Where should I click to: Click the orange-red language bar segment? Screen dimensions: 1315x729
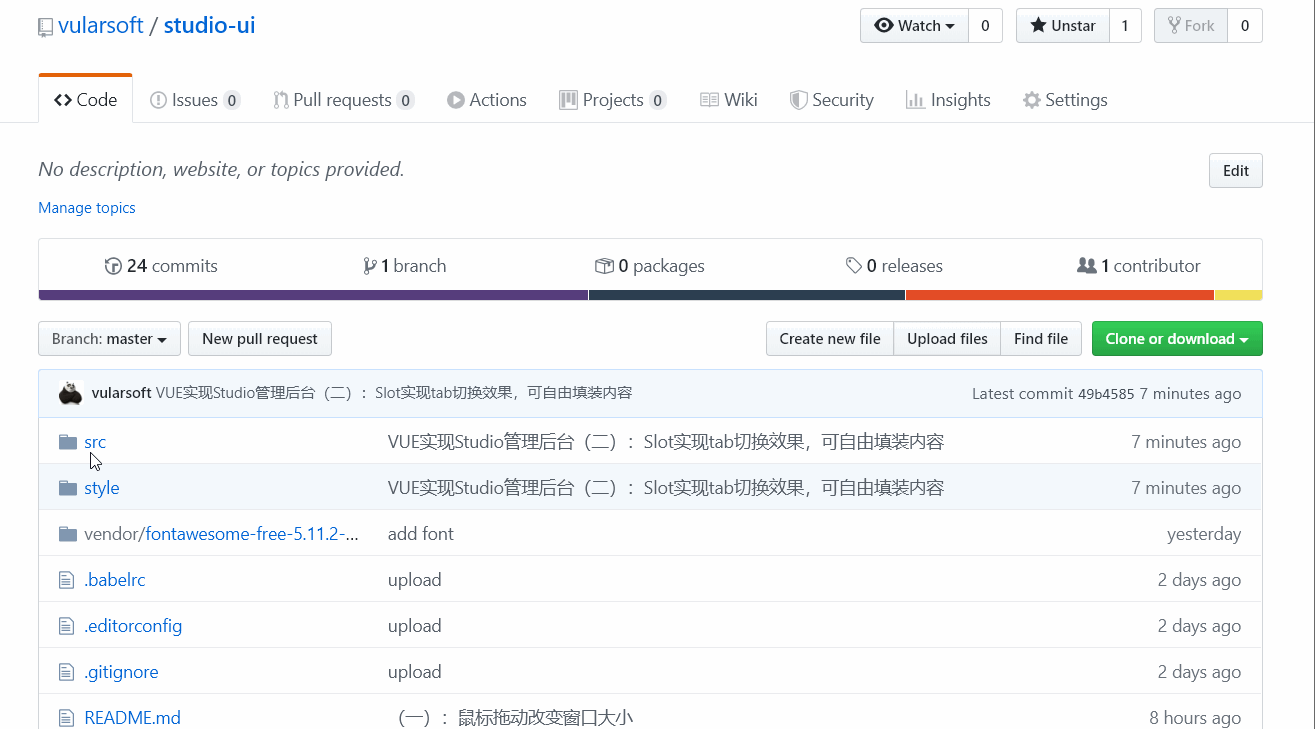coord(1060,295)
